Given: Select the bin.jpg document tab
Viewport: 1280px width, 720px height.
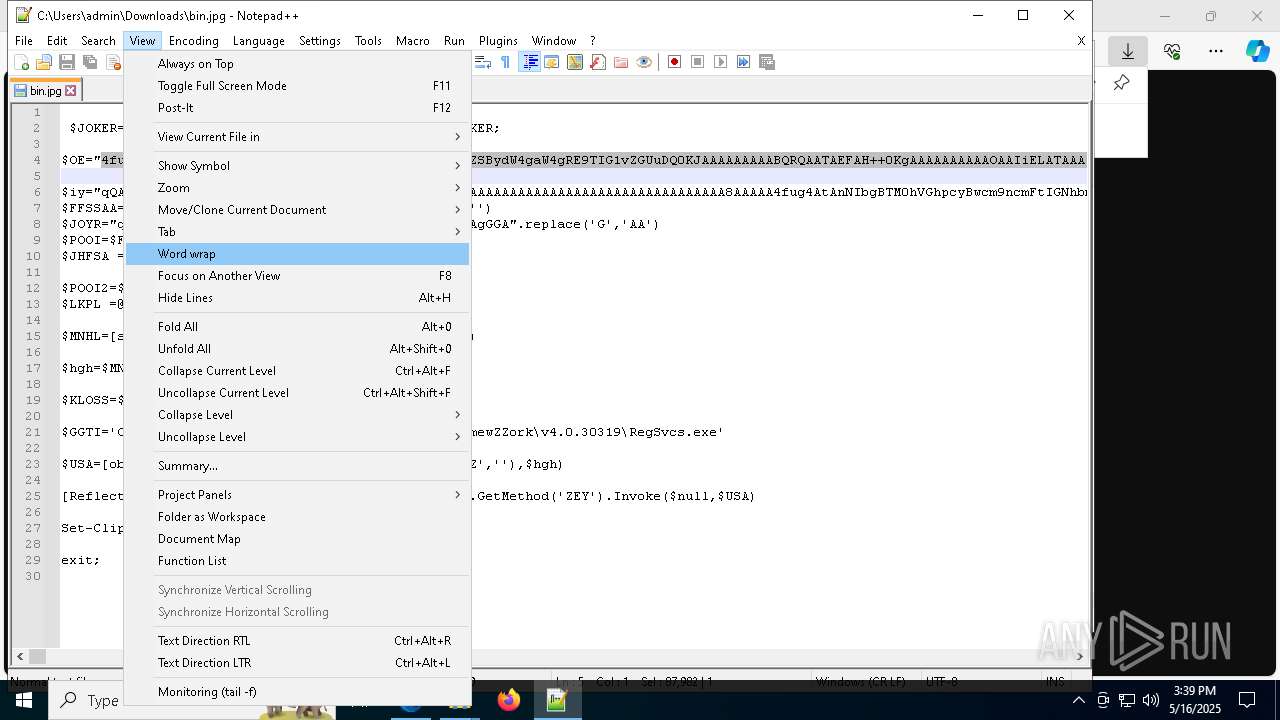Looking at the screenshot, I should coord(45,90).
